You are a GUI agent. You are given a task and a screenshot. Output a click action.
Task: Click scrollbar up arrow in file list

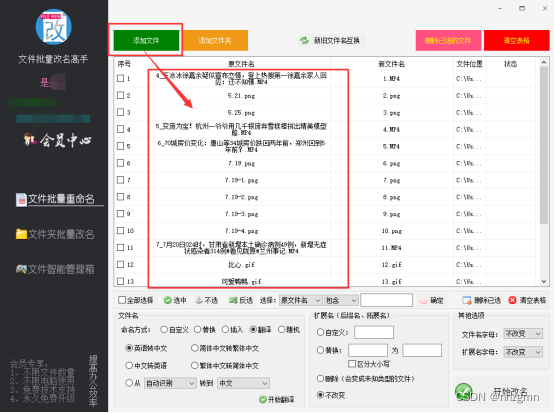(x=544, y=63)
